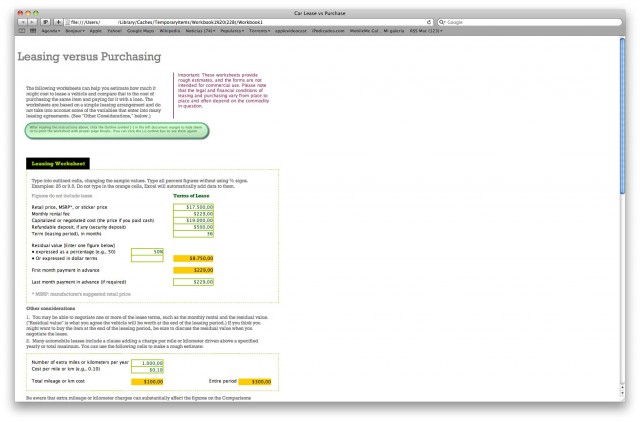Click the Google search magnifier icon

click(442, 22)
